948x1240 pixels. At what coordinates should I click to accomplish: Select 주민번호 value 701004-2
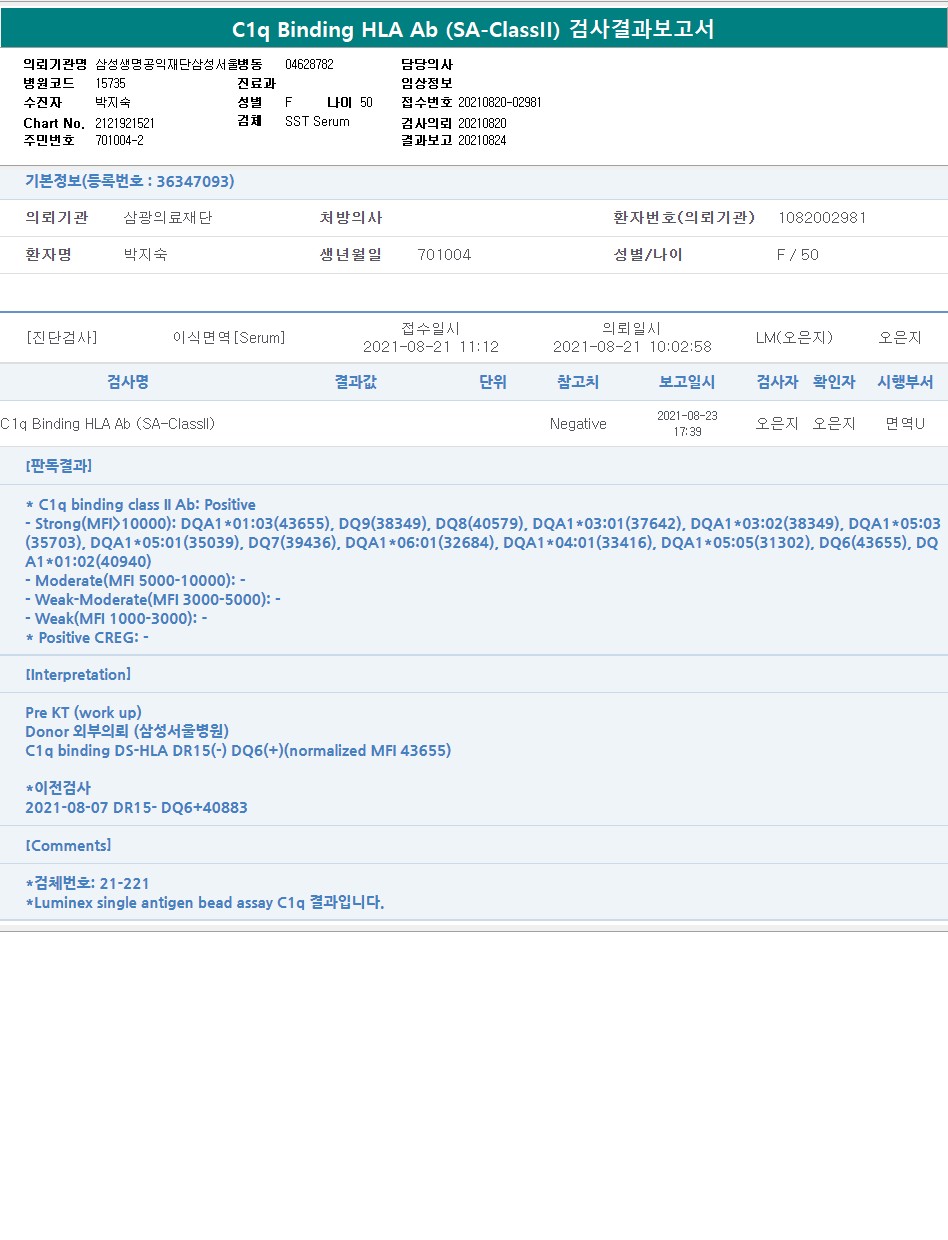(x=120, y=140)
